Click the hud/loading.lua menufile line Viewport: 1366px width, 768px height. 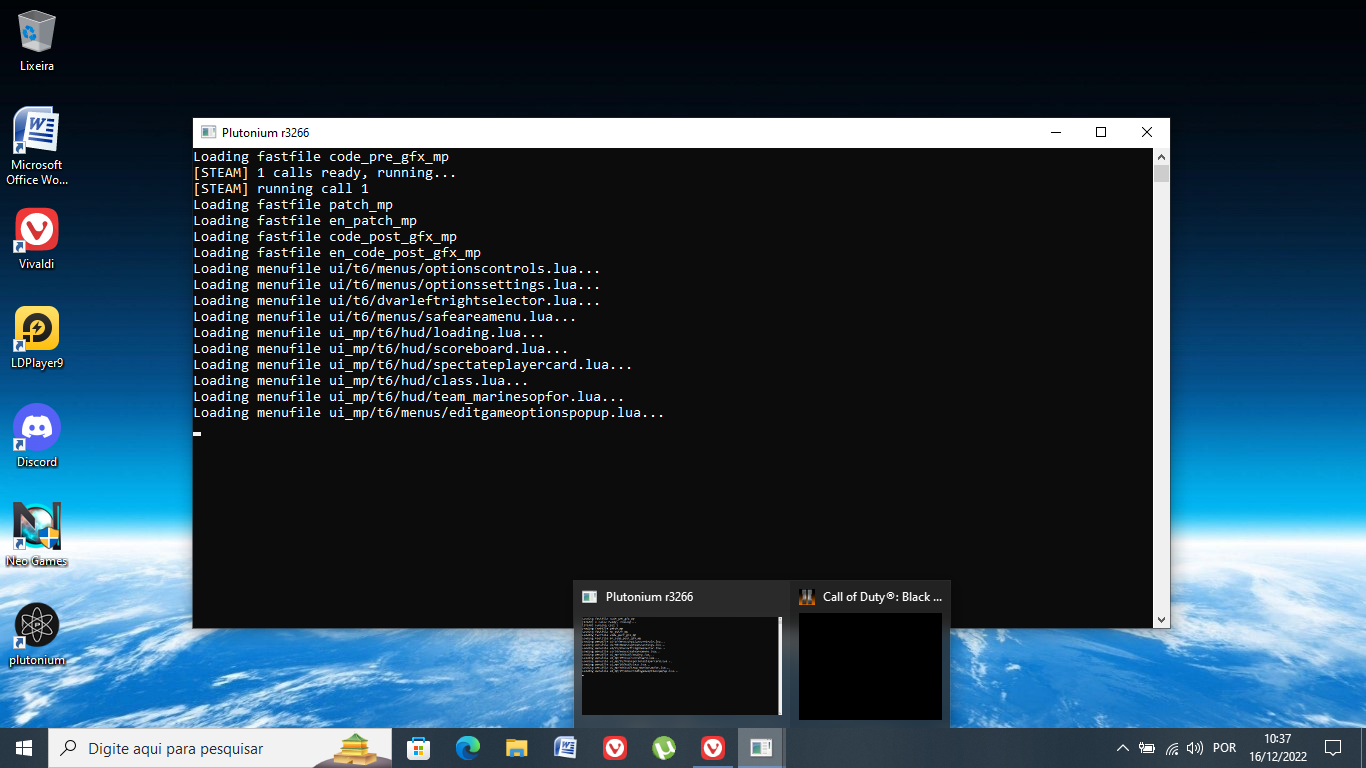point(369,333)
